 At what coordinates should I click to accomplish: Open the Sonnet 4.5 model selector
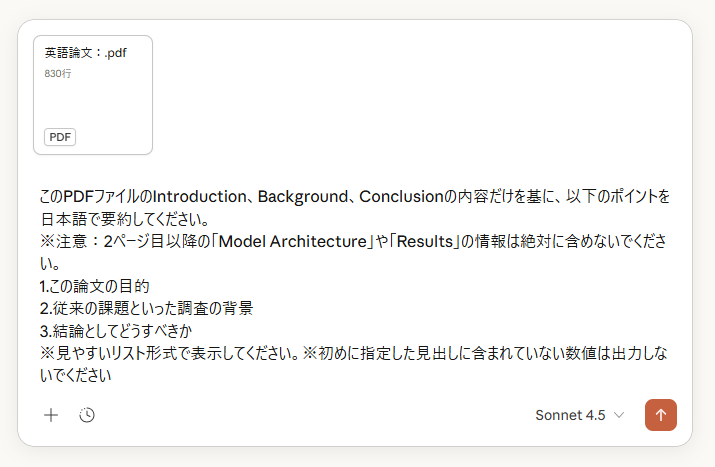coord(580,415)
